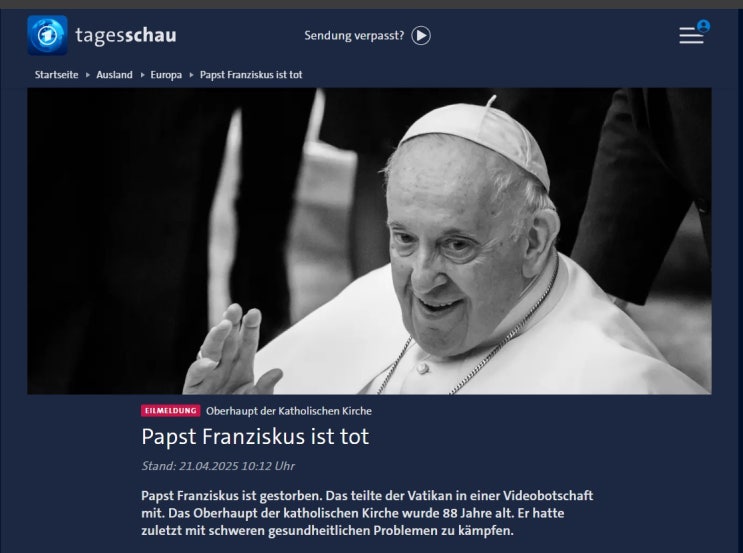Image resolution: width=743 pixels, height=553 pixels.
Task: Click 'Papst Franziskus ist tot' breadcrumb entry
Action: coord(251,74)
